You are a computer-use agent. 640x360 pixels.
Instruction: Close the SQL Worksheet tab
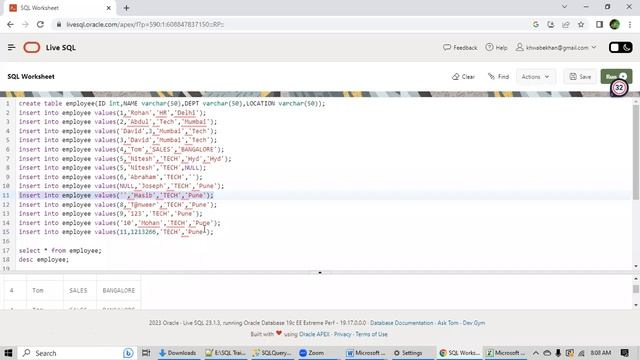point(109,8)
